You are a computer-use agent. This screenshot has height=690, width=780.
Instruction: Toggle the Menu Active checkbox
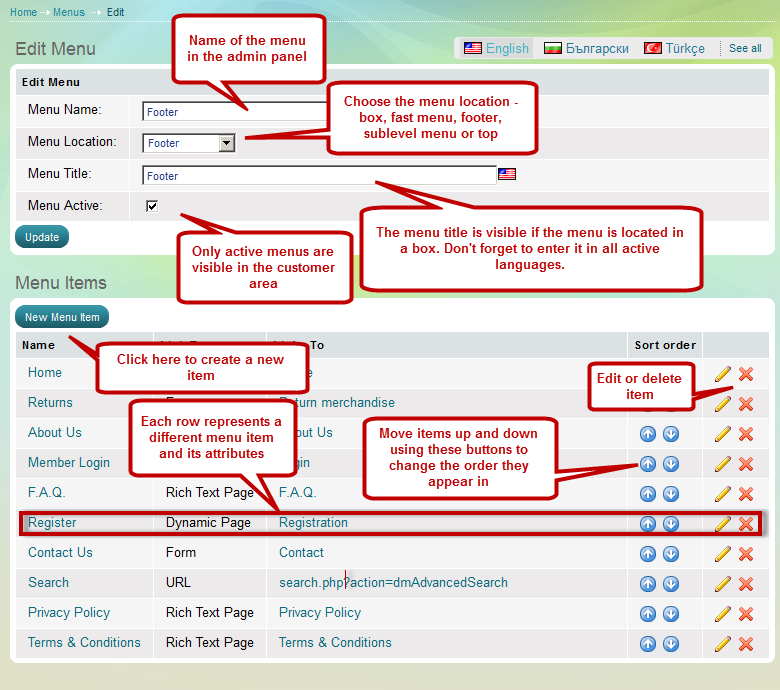pyautogui.click(x=152, y=206)
